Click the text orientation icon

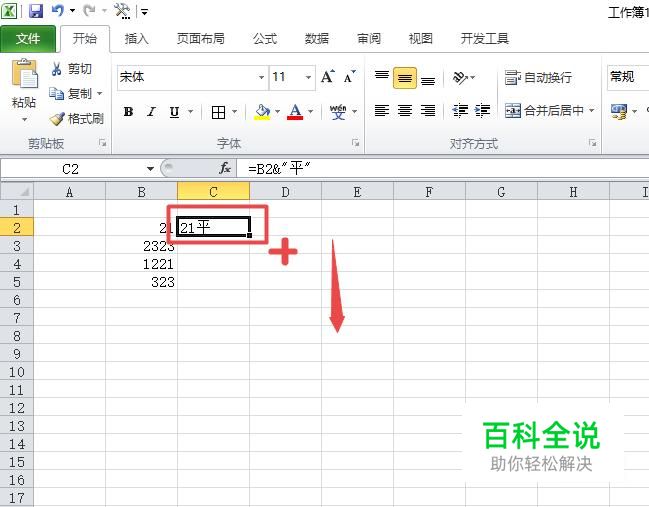(460, 77)
